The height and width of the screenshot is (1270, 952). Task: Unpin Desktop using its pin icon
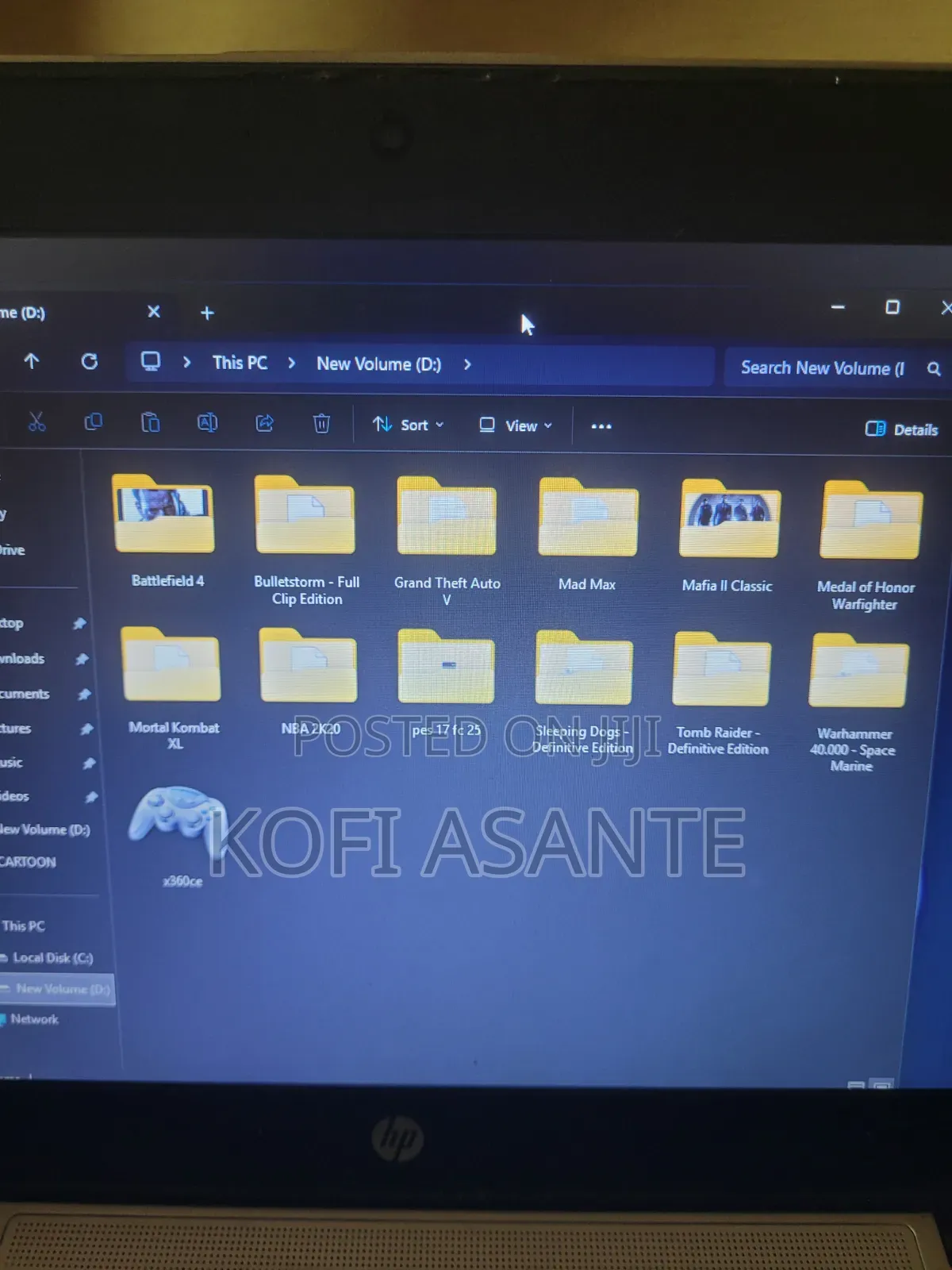[x=79, y=624]
